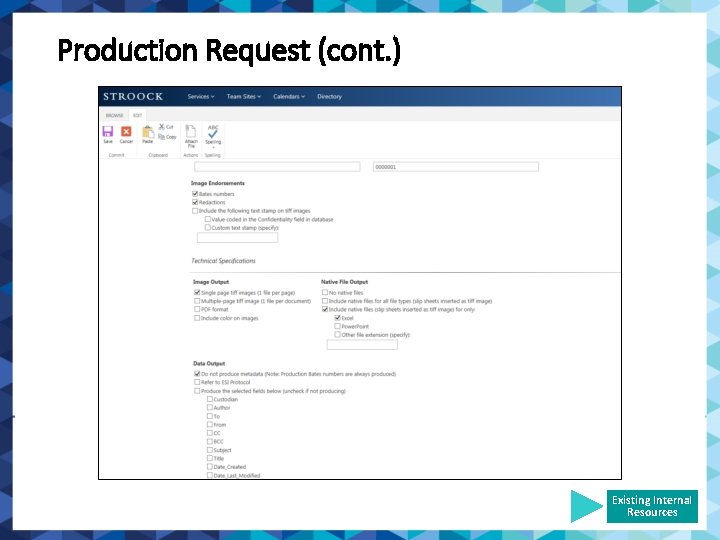
Task: Check the Subject field checkbox
Action: tap(210, 450)
